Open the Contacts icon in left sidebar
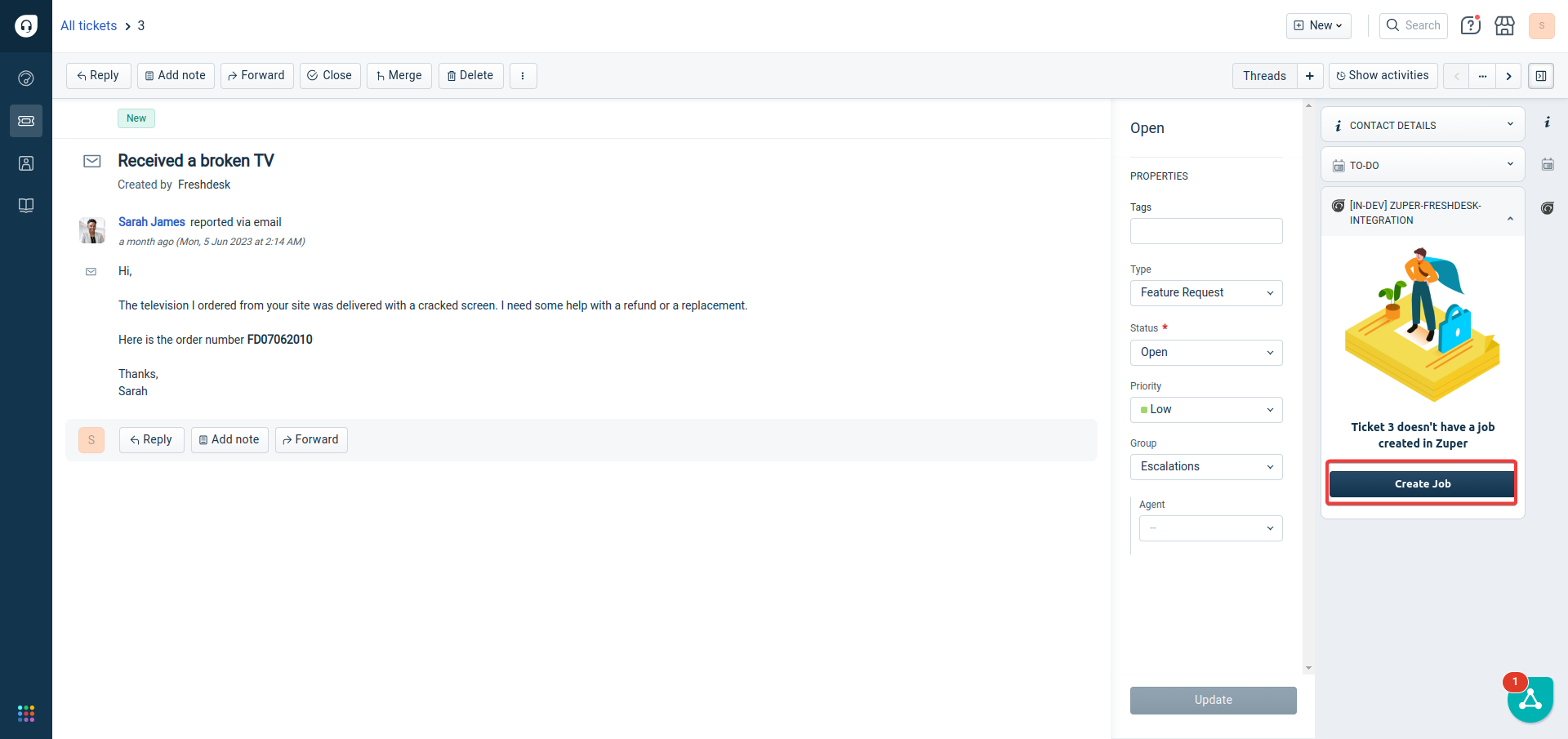The image size is (1568, 739). (26, 163)
